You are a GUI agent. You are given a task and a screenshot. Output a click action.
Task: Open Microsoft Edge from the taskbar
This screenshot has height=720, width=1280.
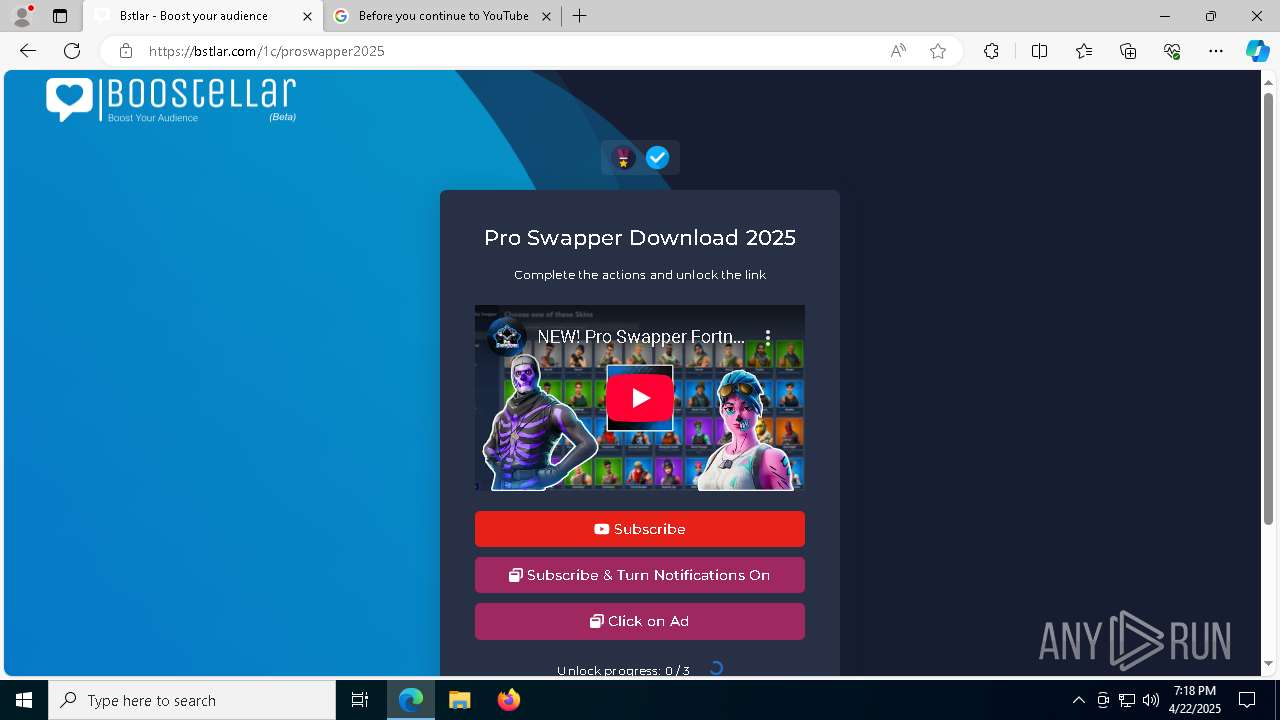point(411,700)
